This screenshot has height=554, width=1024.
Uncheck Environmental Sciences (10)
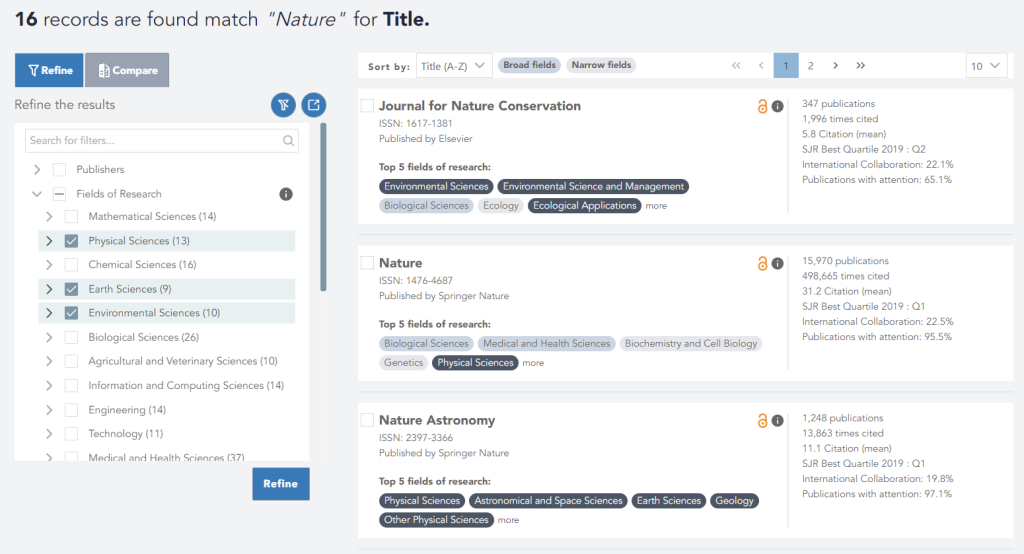click(71, 313)
